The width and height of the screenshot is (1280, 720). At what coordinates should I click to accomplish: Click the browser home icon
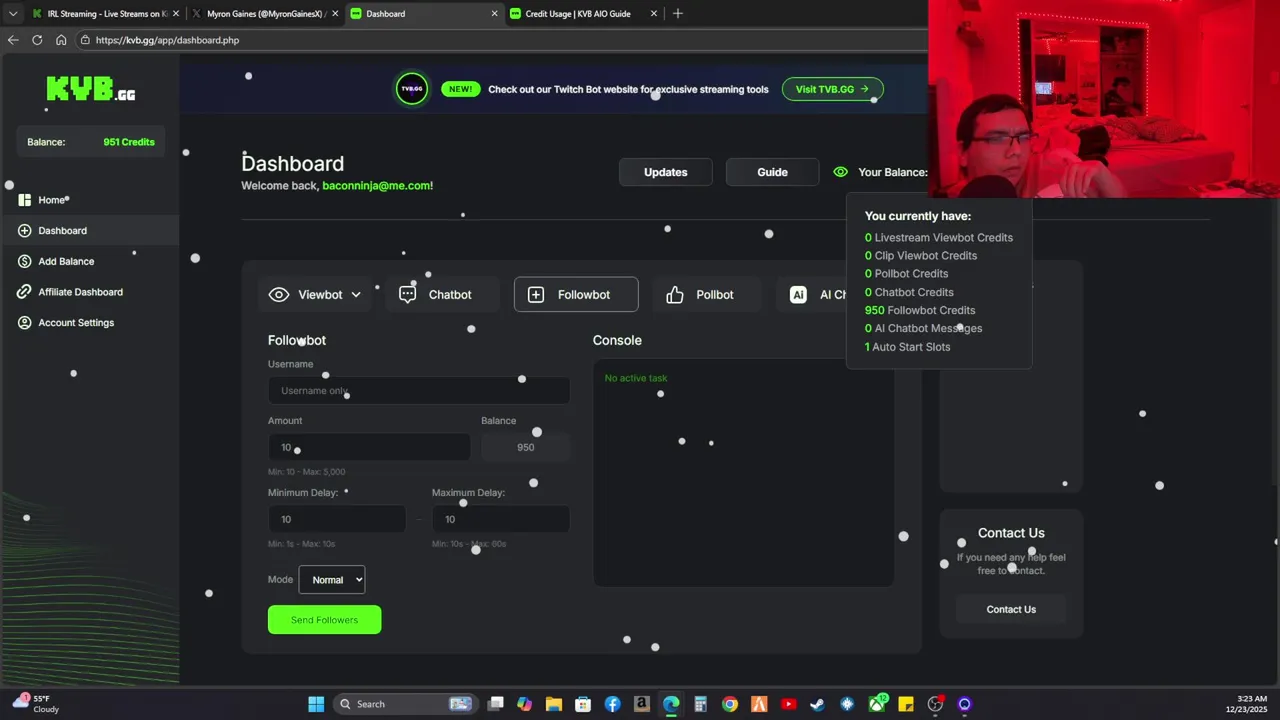61,40
